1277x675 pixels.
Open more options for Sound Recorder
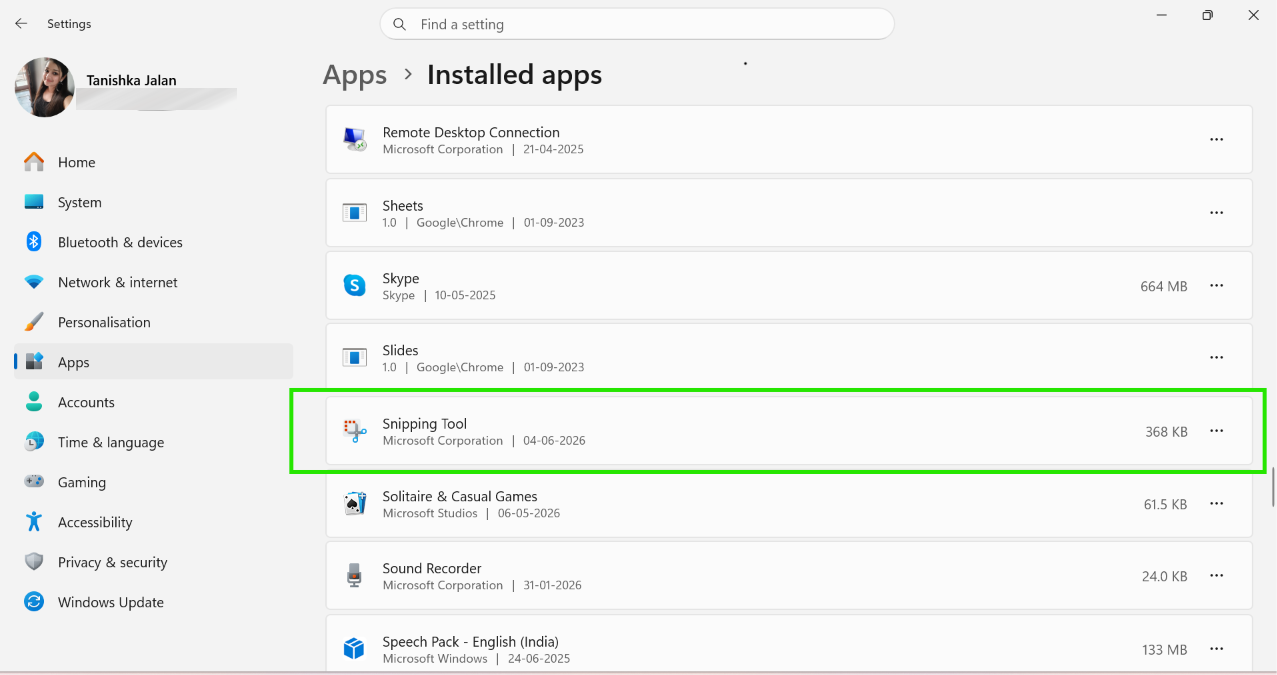(x=1216, y=576)
